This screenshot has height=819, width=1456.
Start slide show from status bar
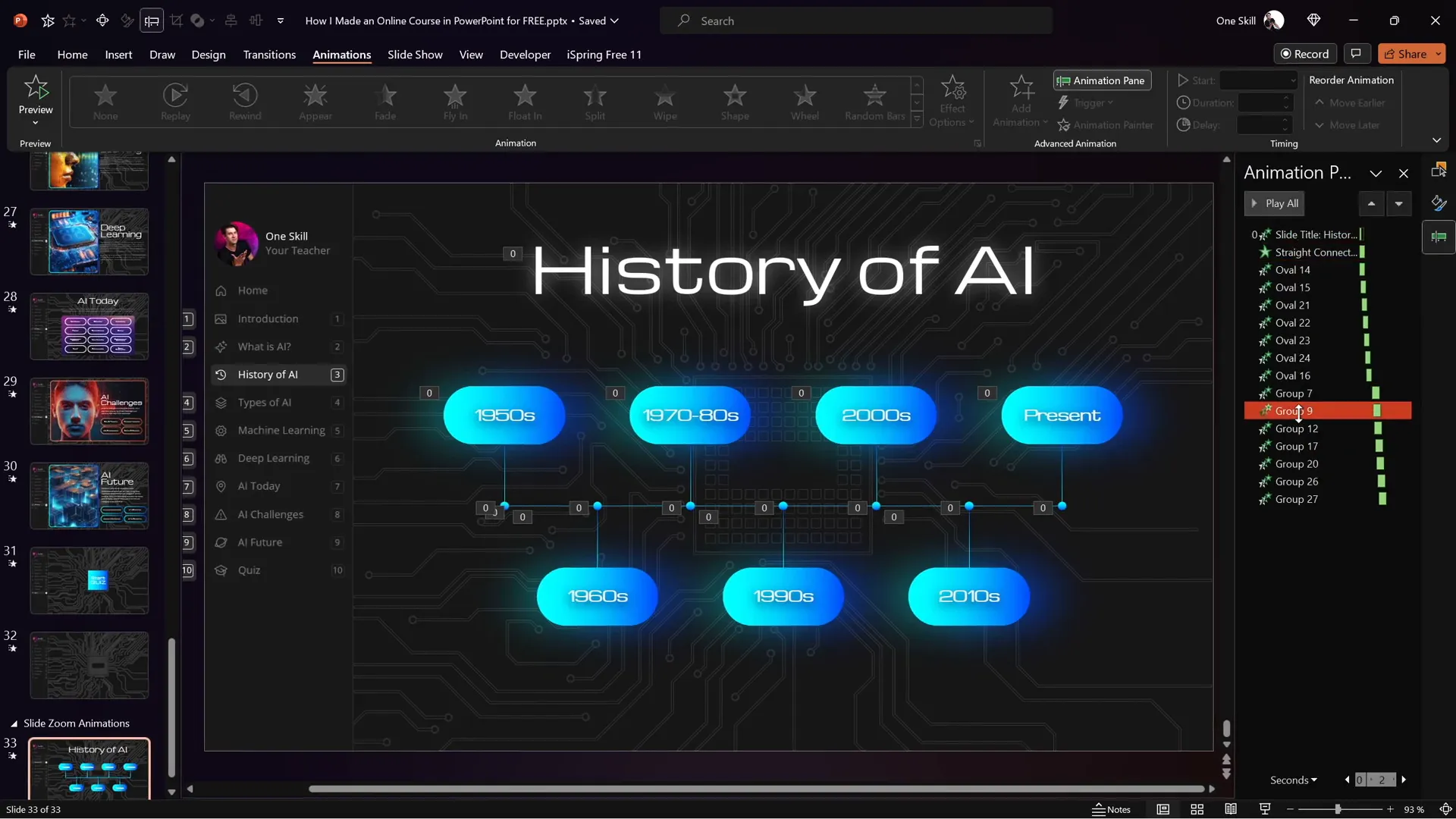pos(1265,809)
